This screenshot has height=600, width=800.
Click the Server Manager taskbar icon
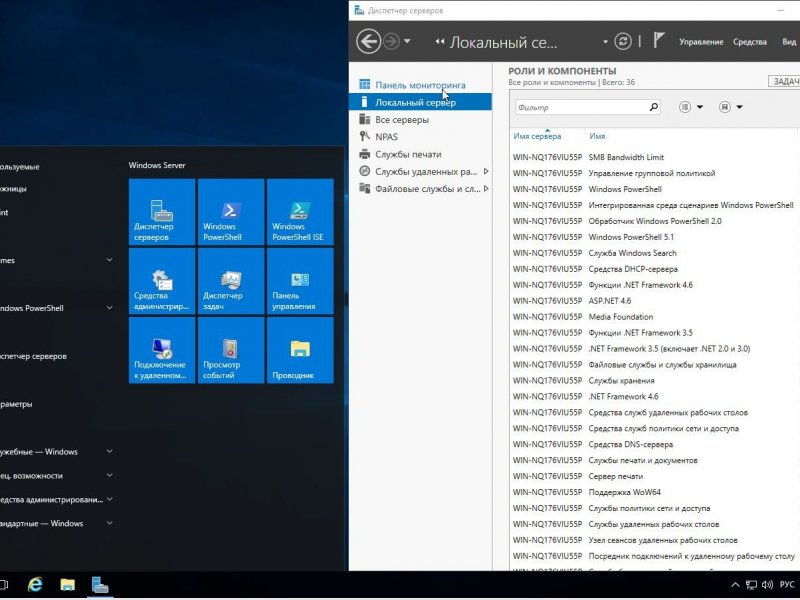point(100,585)
